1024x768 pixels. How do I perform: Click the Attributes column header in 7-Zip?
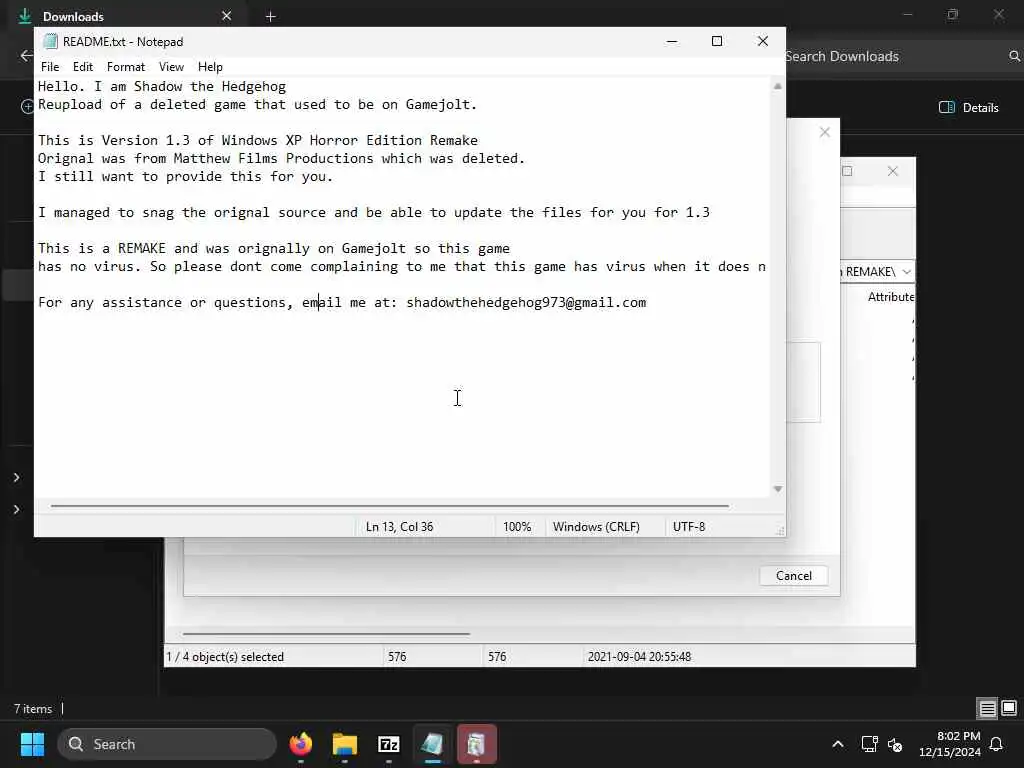pyautogui.click(x=890, y=296)
